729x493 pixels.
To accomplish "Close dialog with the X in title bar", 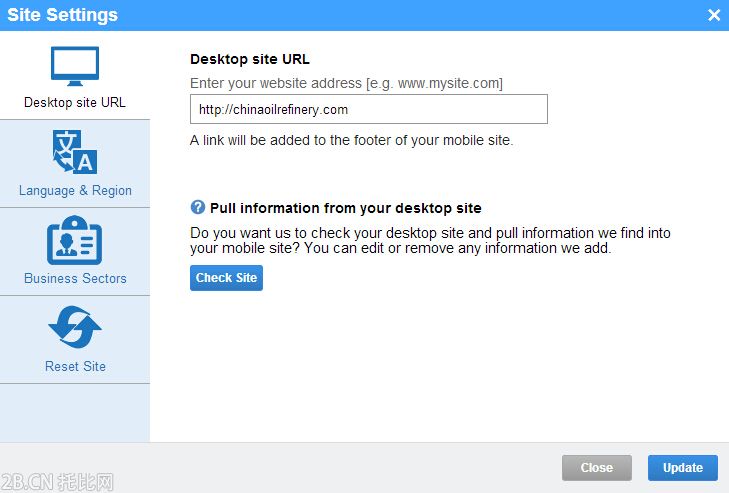I will click(713, 15).
